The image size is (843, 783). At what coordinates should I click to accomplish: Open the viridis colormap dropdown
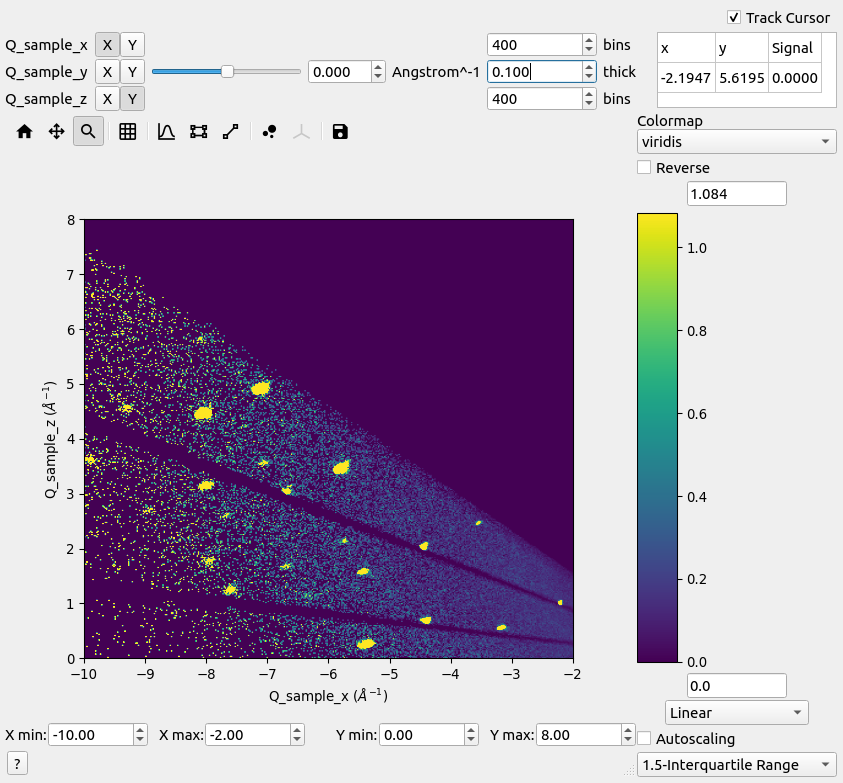[x=736, y=142]
